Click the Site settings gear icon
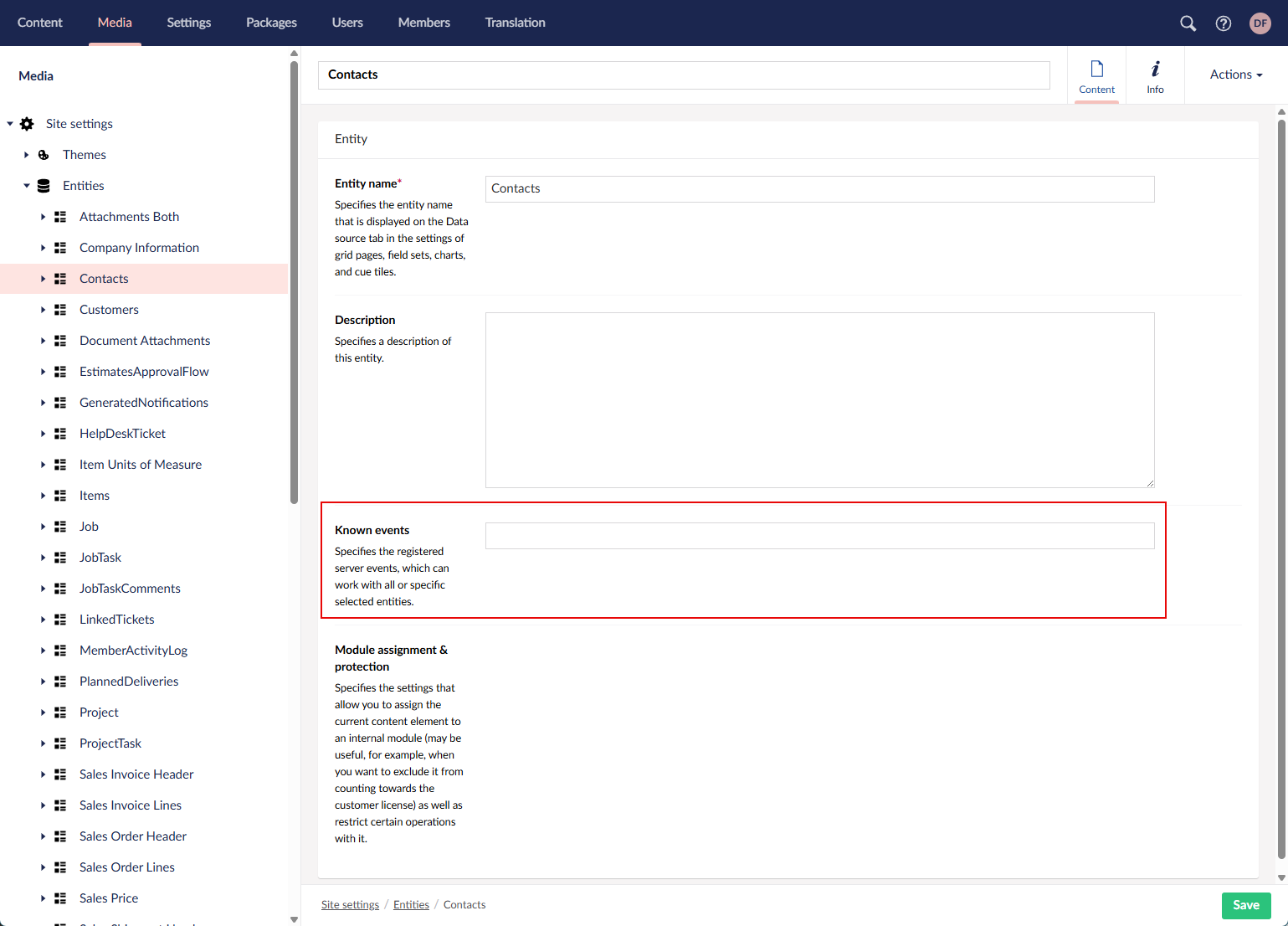The width and height of the screenshot is (1288, 926). pyautogui.click(x=27, y=124)
